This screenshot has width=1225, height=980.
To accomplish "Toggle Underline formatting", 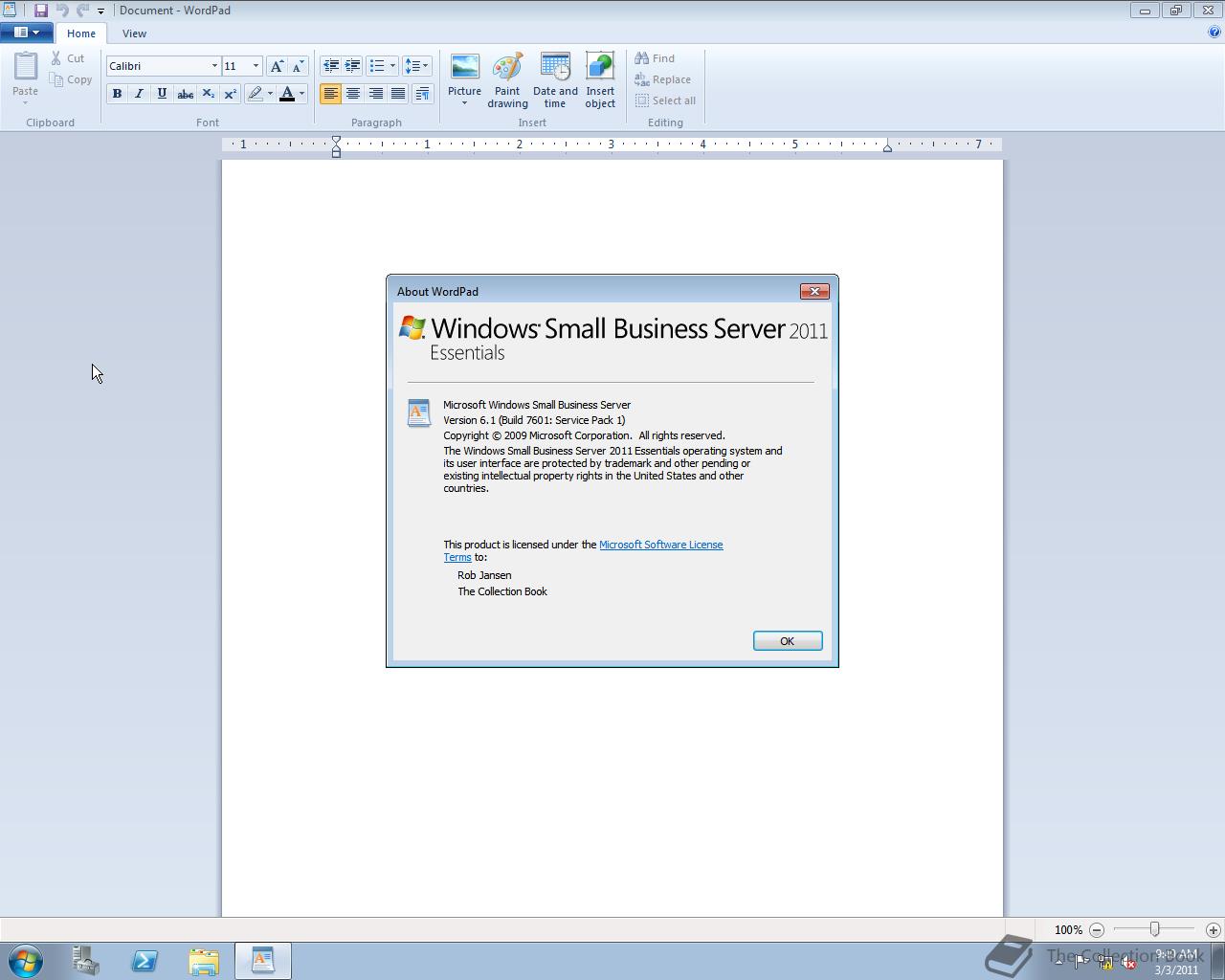I will click(x=162, y=94).
